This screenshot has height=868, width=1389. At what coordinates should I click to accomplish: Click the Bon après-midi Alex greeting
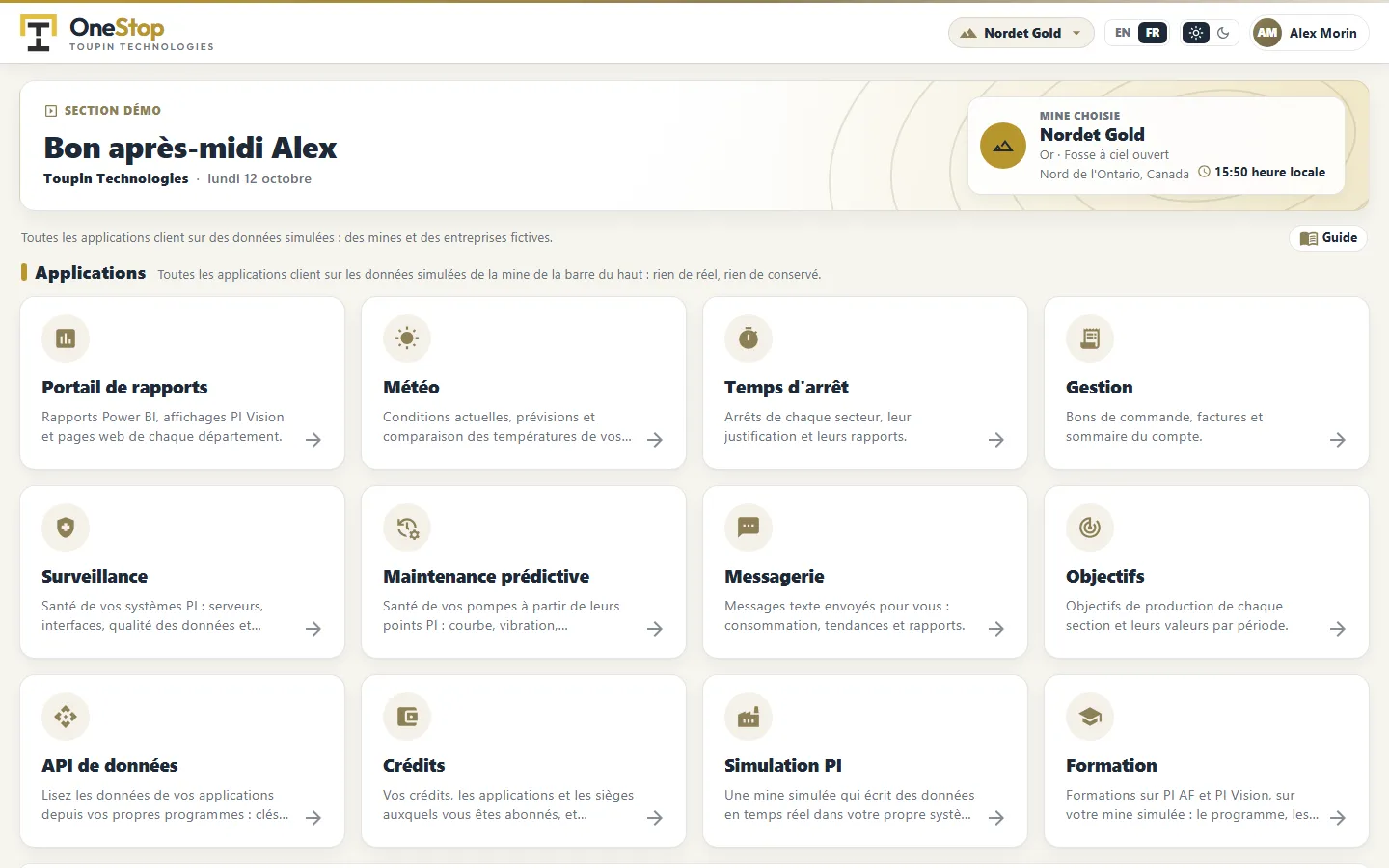(x=190, y=148)
